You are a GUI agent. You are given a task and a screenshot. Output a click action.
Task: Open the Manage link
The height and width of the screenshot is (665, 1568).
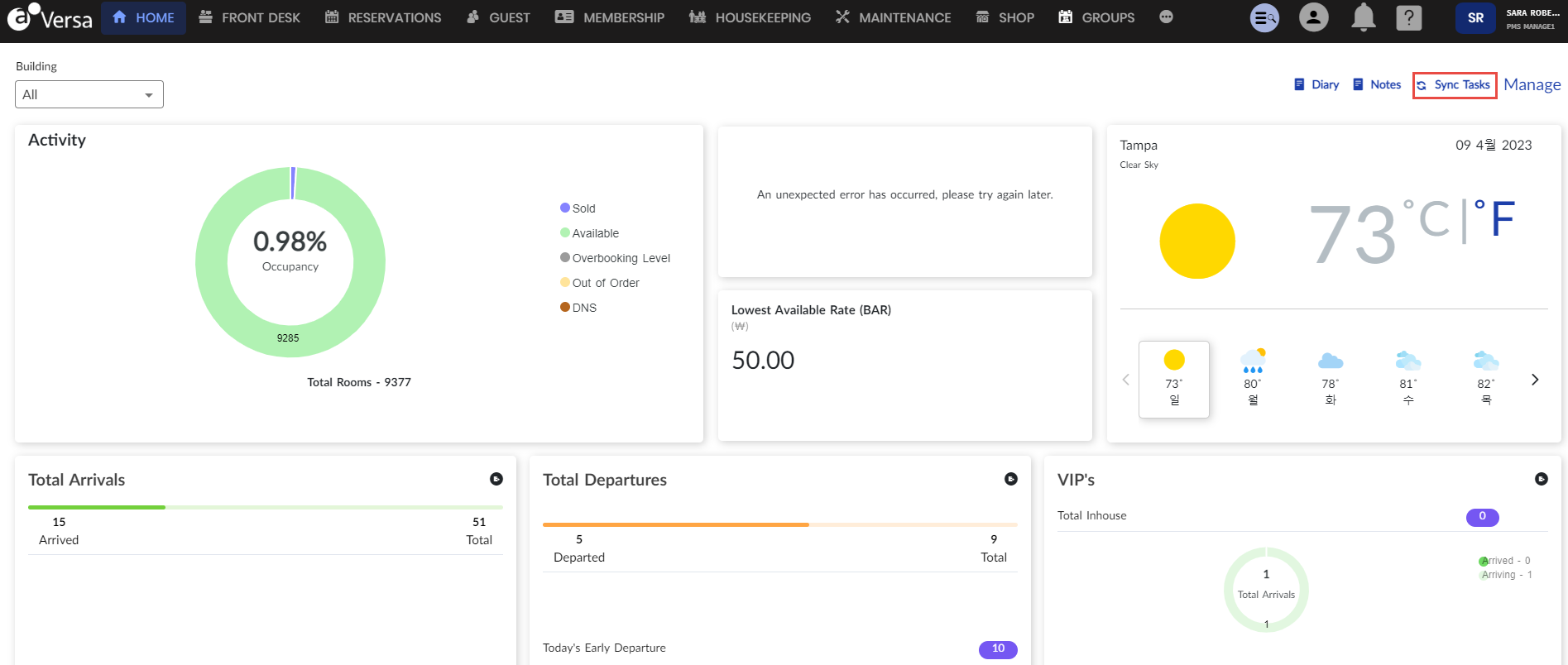point(1532,85)
